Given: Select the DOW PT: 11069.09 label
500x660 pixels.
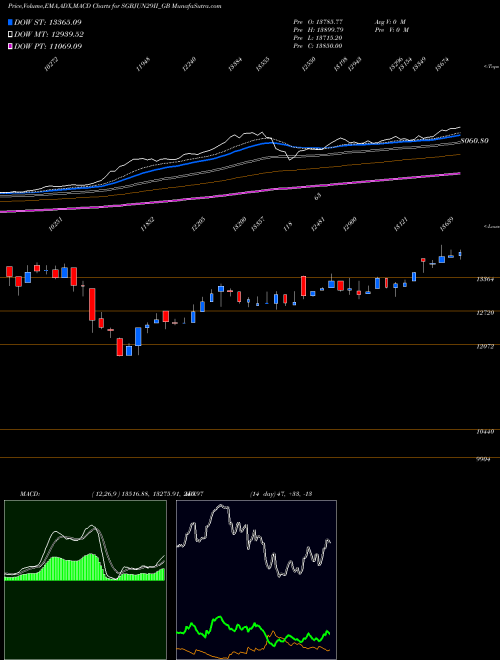Looking at the screenshot, I should click(x=48, y=46).
